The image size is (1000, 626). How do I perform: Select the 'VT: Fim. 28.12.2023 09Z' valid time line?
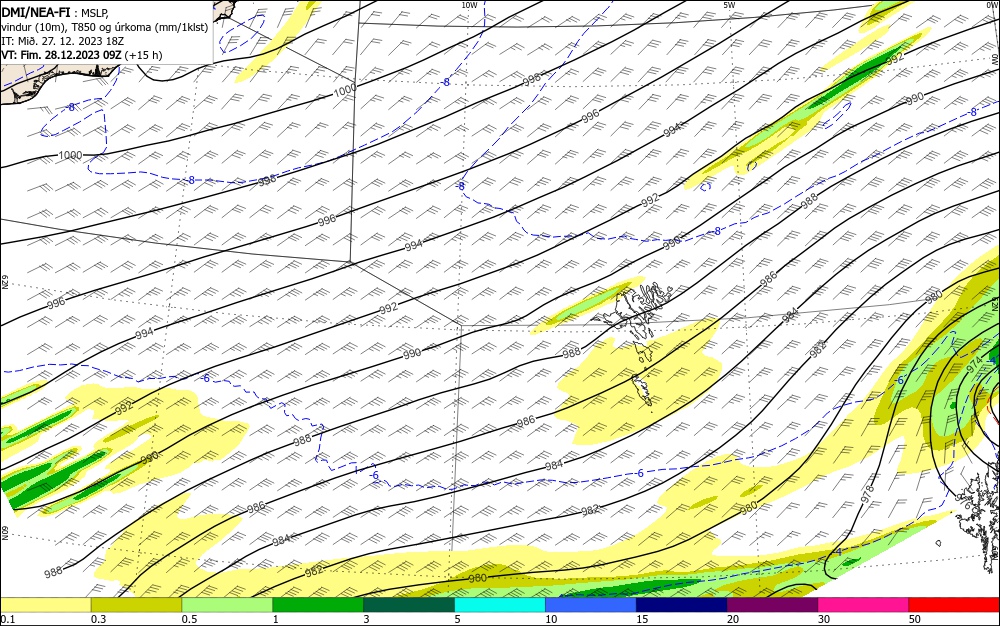[x=82, y=55]
